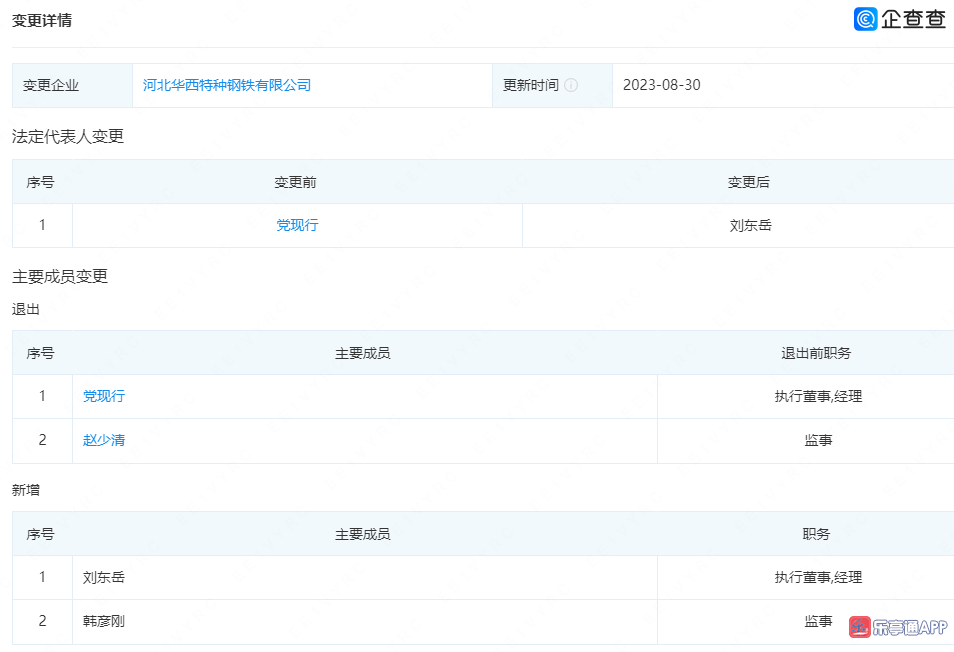Click the 变更后 column header
Image resolution: width=954 pixels, height=652 pixels.
click(x=749, y=182)
